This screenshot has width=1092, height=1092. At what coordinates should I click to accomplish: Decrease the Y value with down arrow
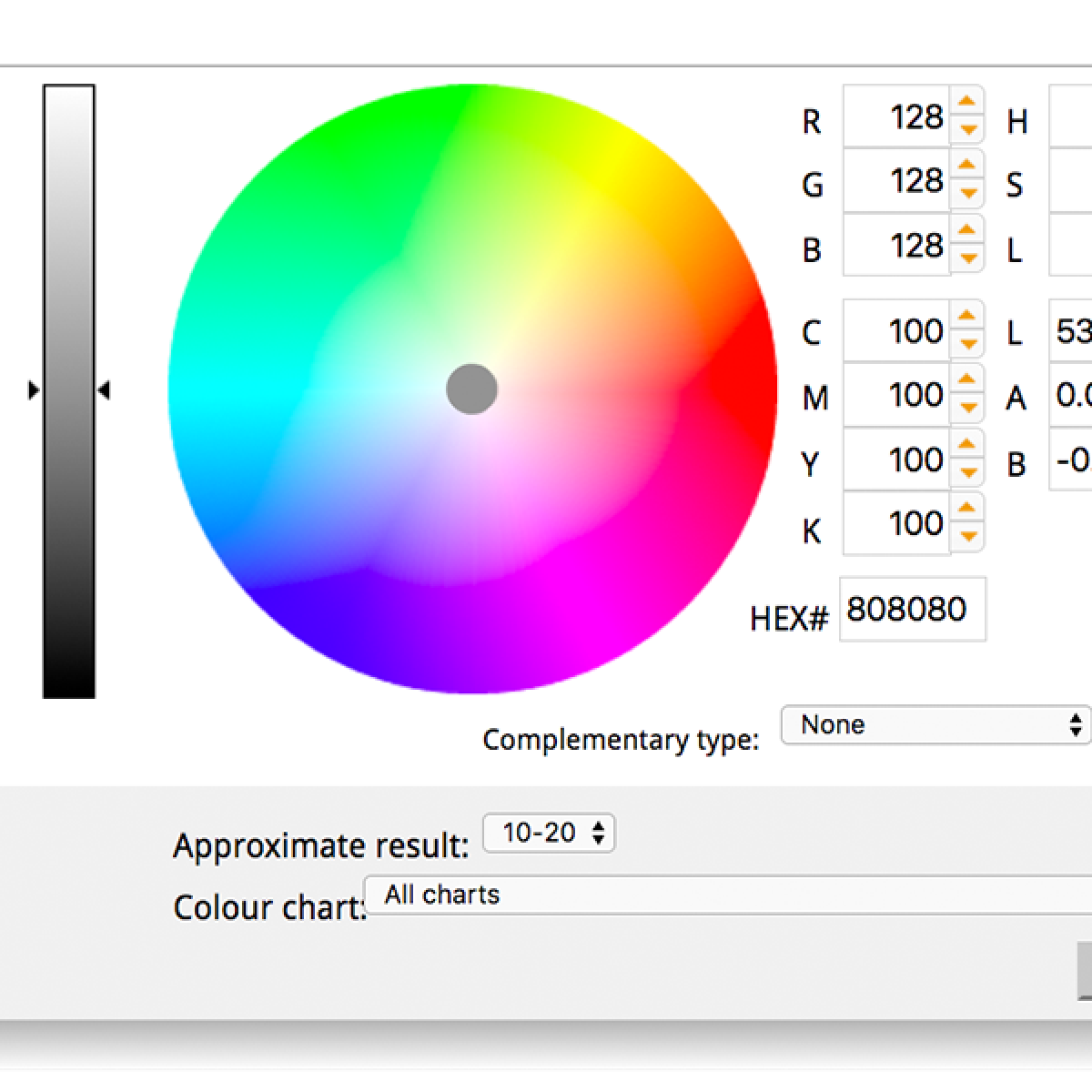pyautogui.click(x=967, y=472)
